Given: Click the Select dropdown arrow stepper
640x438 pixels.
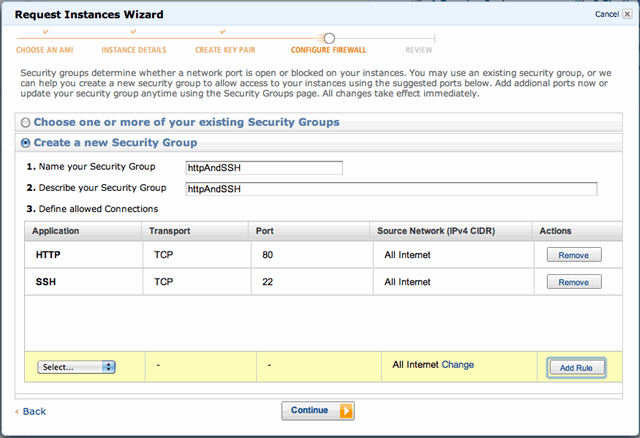Looking at the screenshot, I should (109, 367).
